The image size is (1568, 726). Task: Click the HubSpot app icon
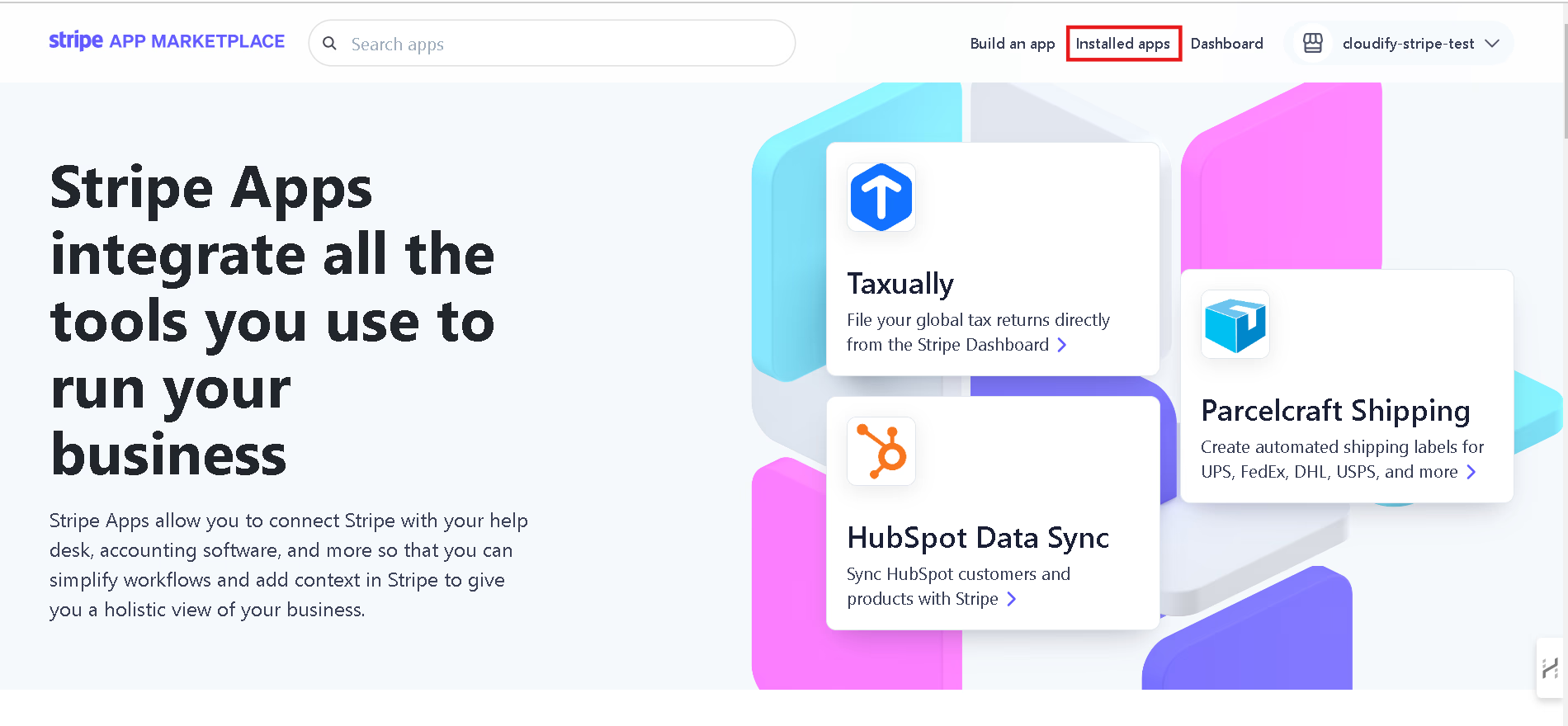pos(881,451)
